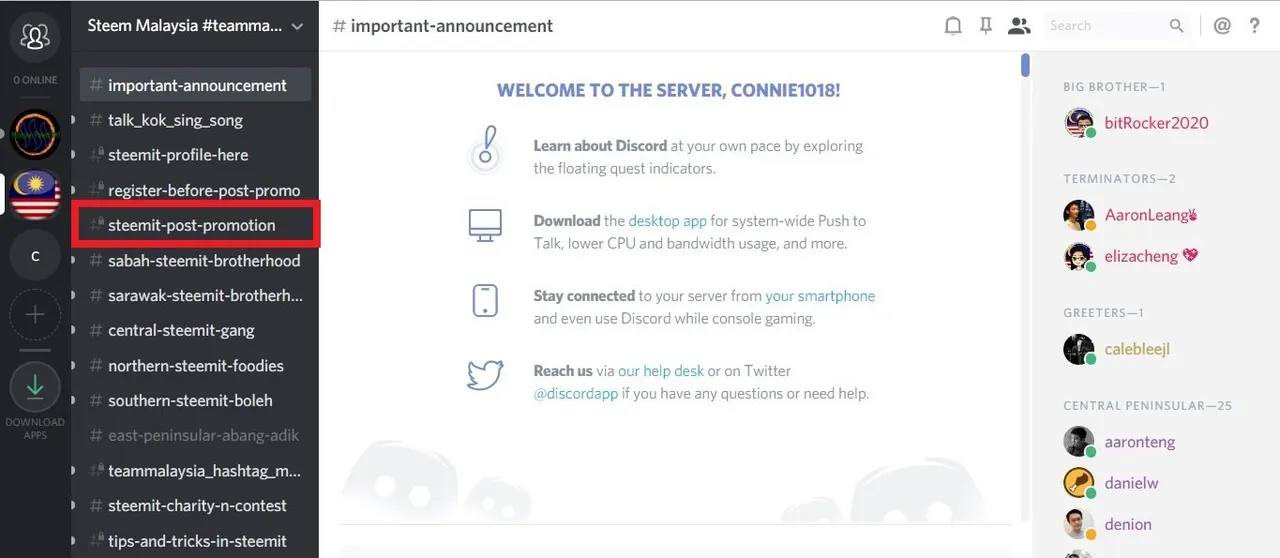Open the tips-and-tricks-in-steemit channel
This screenshot has width=1280, height=558.
[x=196, y=540]
